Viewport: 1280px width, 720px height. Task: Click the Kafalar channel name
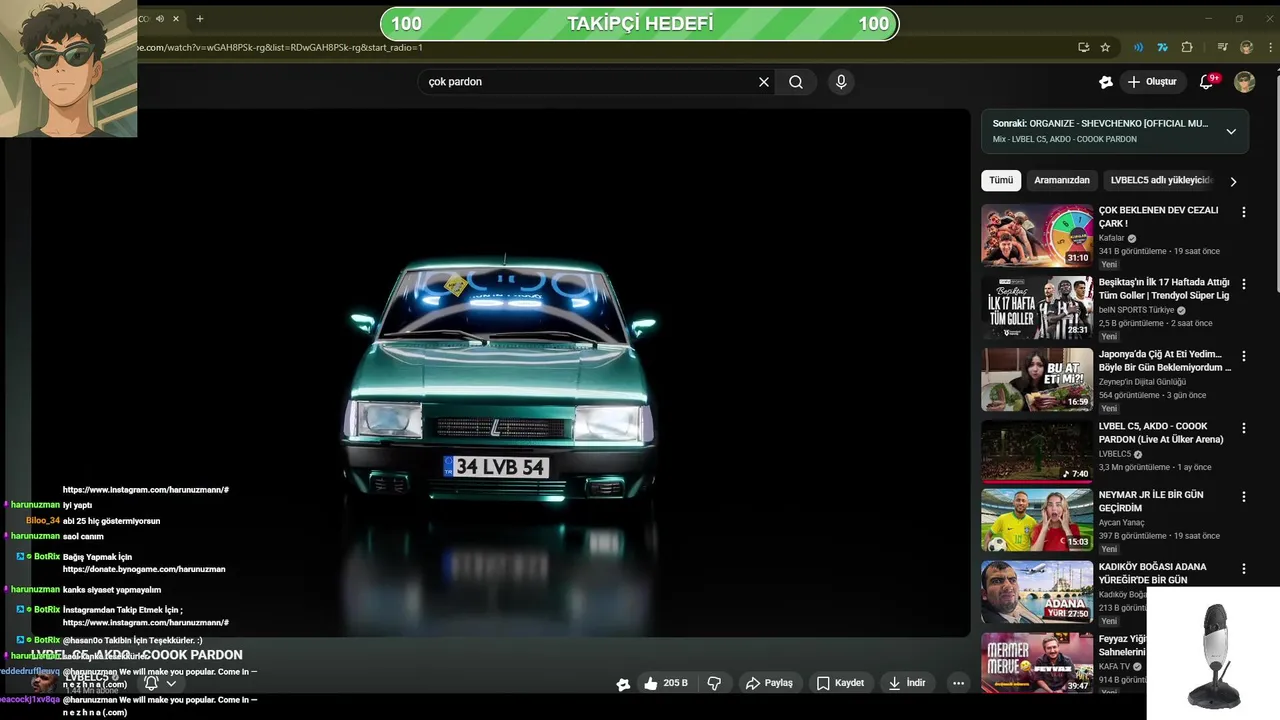[1111, 238]
